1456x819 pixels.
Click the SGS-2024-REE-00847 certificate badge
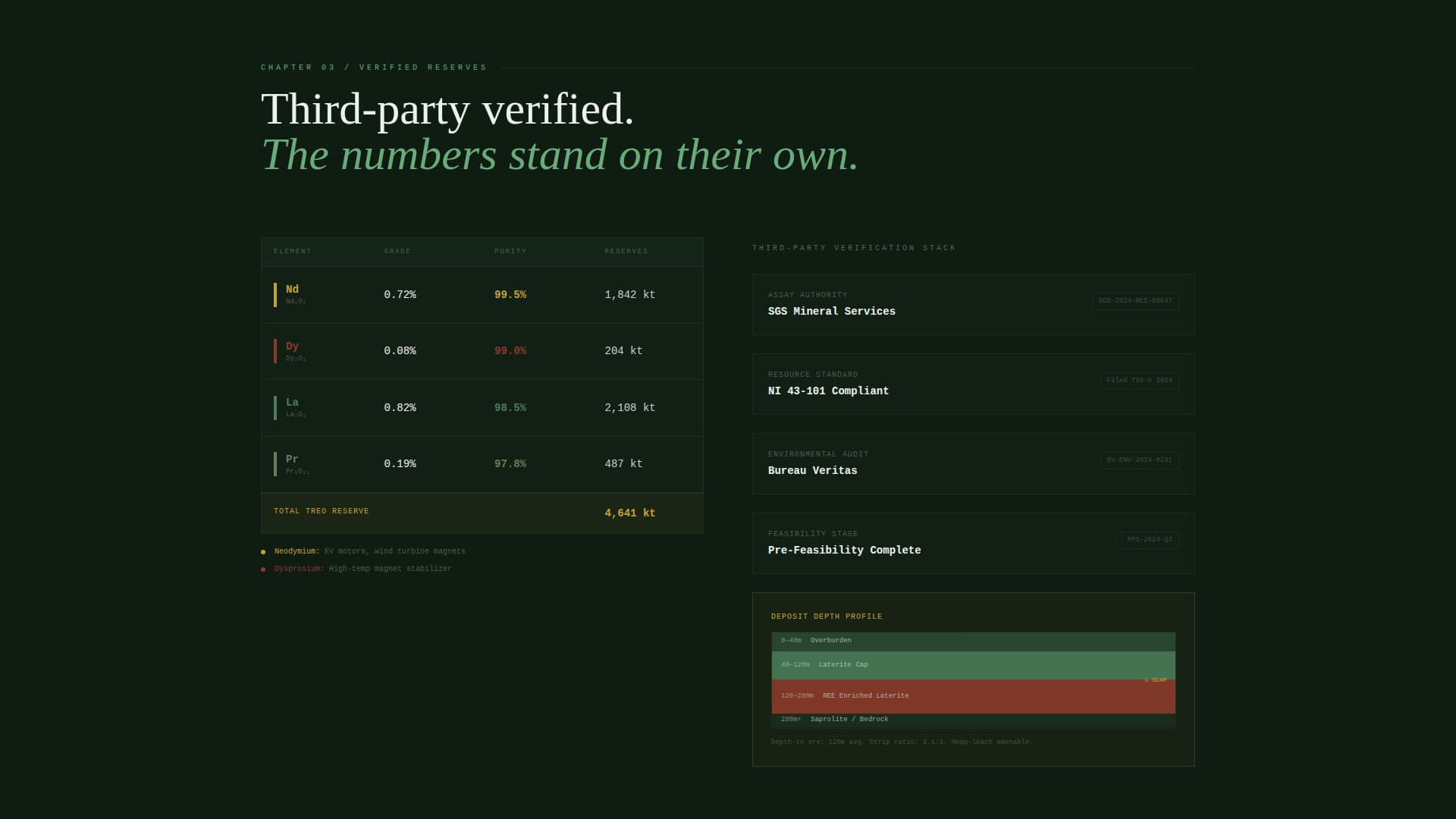pos(1134,301)
